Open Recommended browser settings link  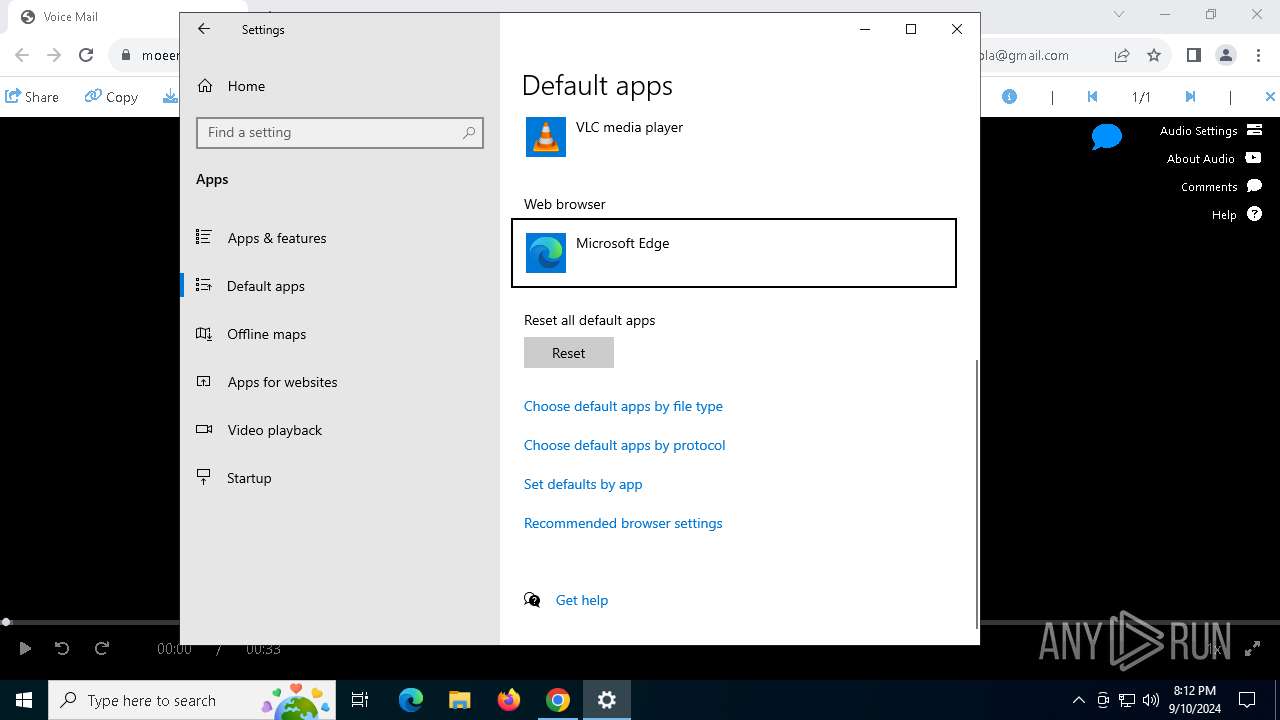pyautogui.click(x=623, y=523)
